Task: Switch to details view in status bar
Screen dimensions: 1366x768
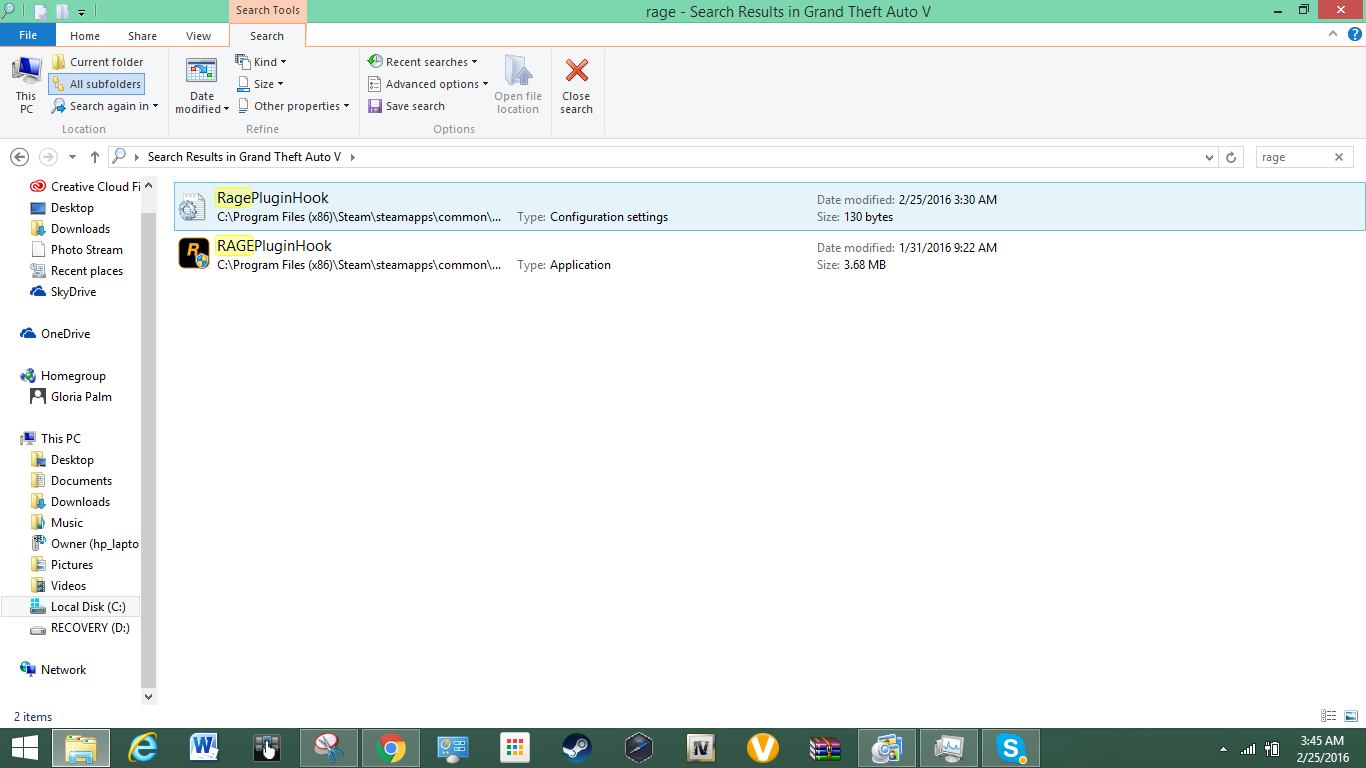Action: pyautogui.click(x=1329, y=716)
